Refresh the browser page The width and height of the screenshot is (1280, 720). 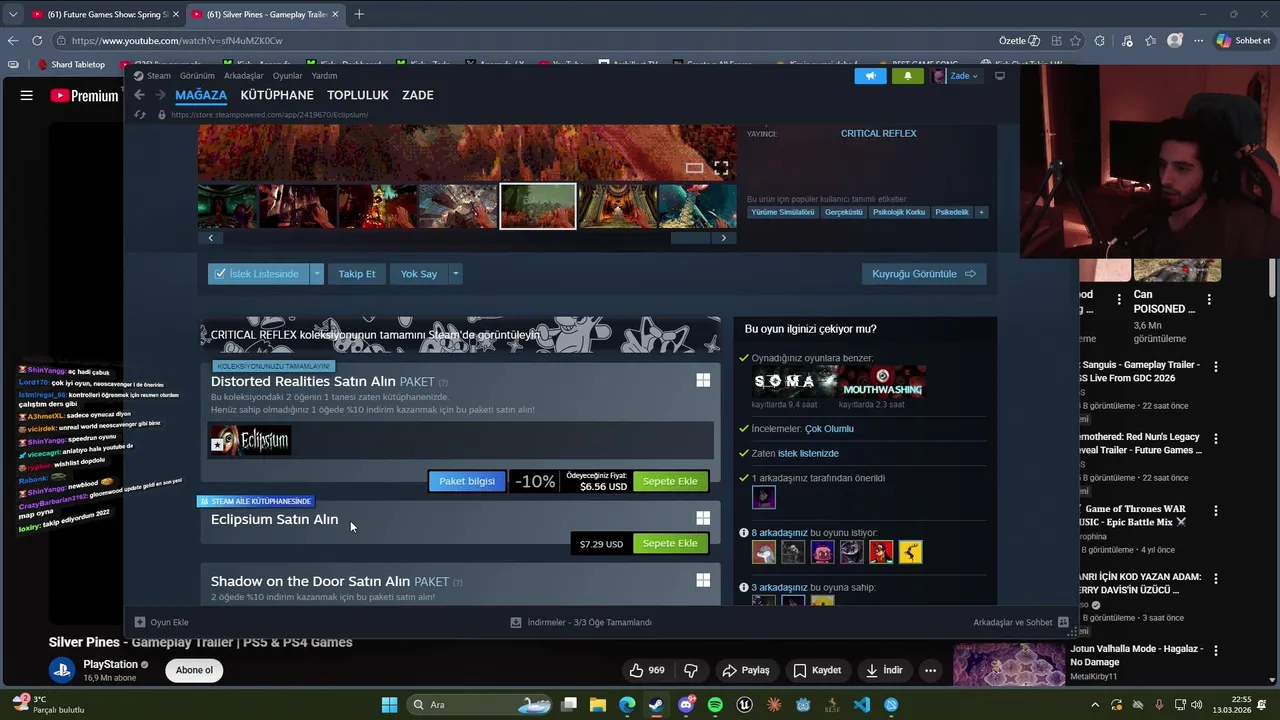[37, 41]
